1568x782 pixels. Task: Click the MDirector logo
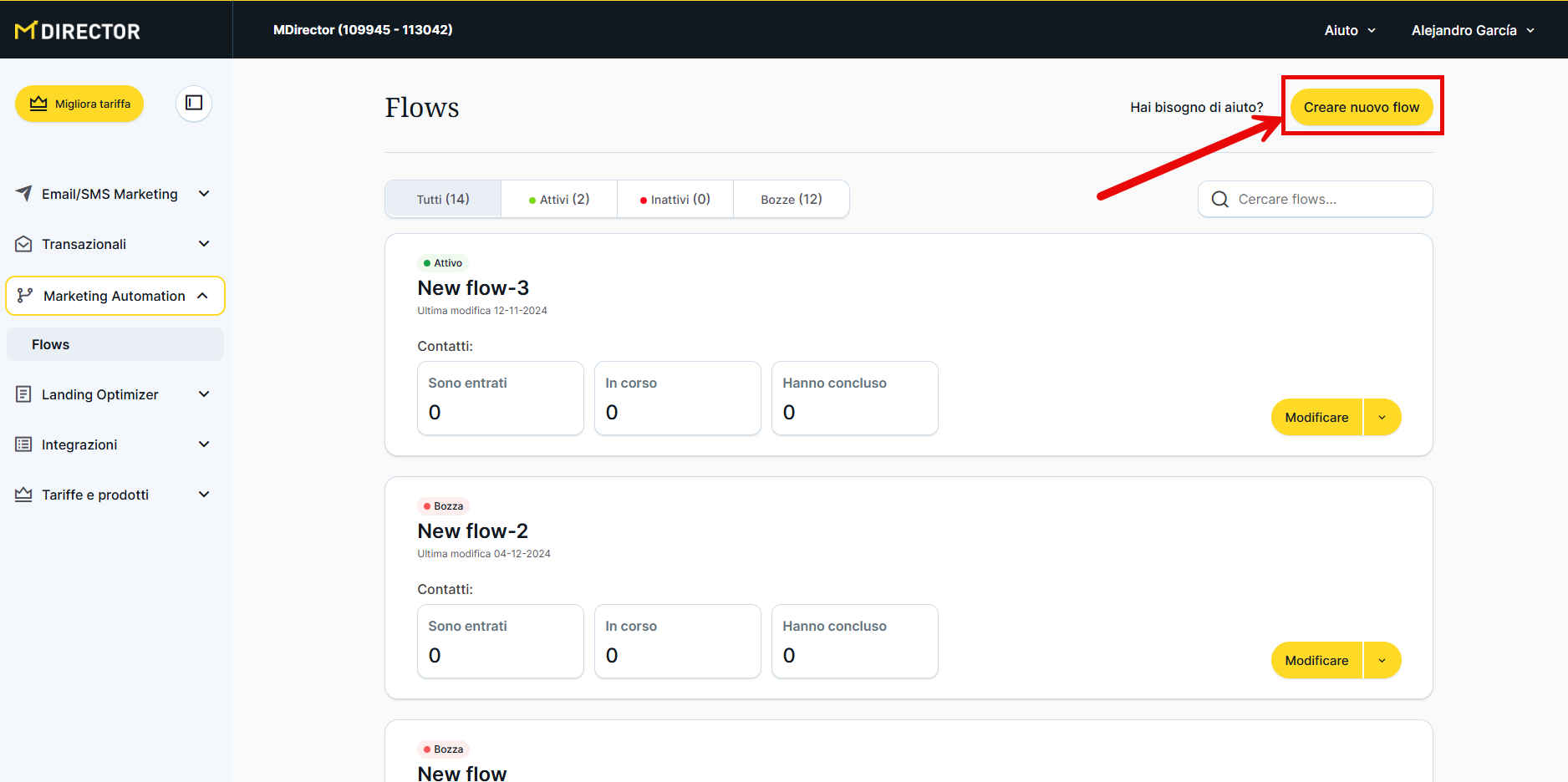point(78,31)
